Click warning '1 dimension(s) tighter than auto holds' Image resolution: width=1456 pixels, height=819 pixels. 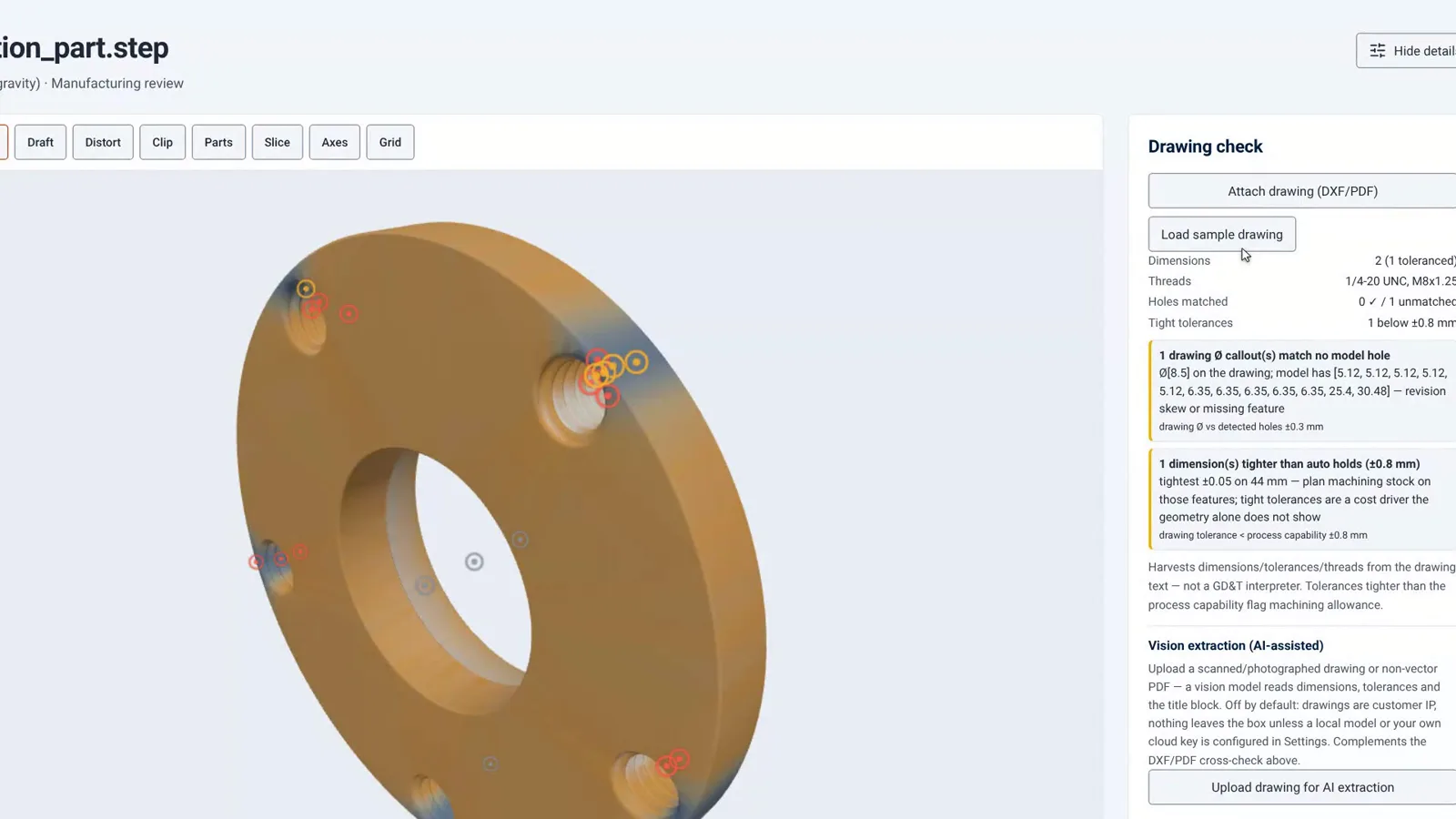tap(1302, 499)
